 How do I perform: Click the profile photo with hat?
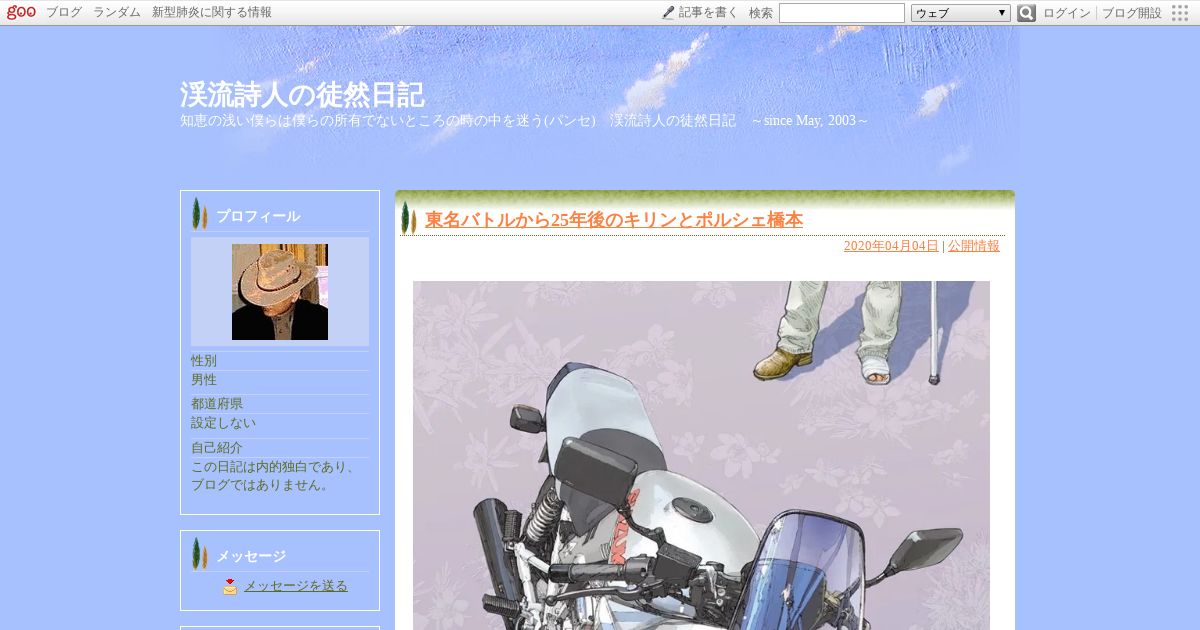pos(280,292)
